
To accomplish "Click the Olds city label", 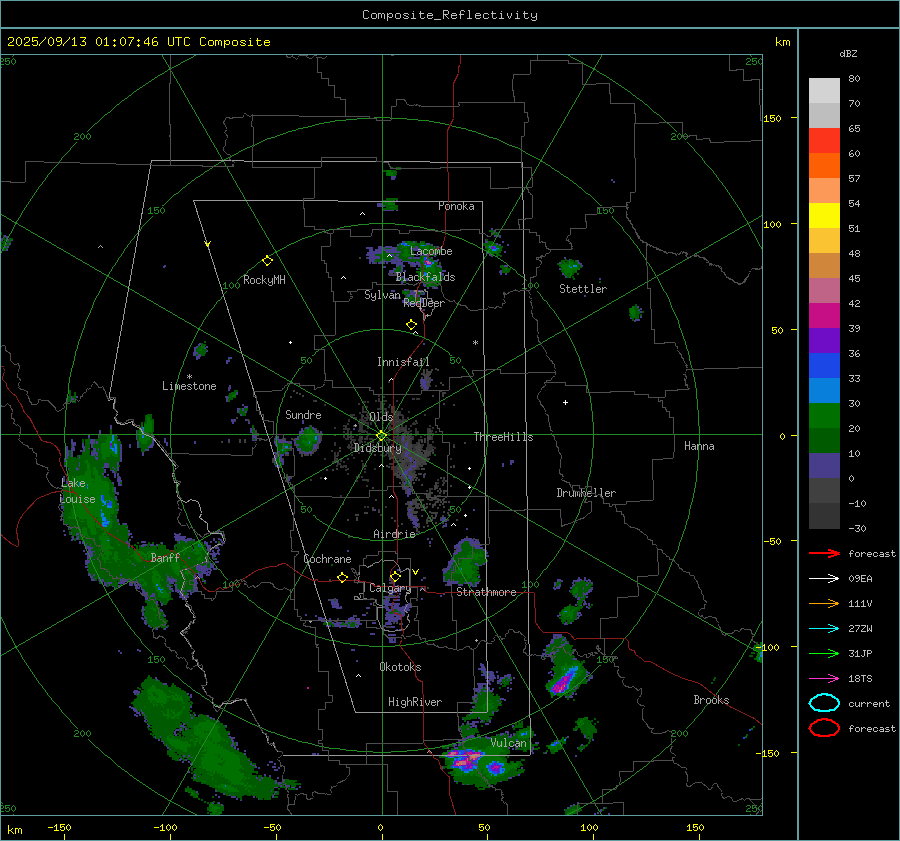I will point(381,417).
